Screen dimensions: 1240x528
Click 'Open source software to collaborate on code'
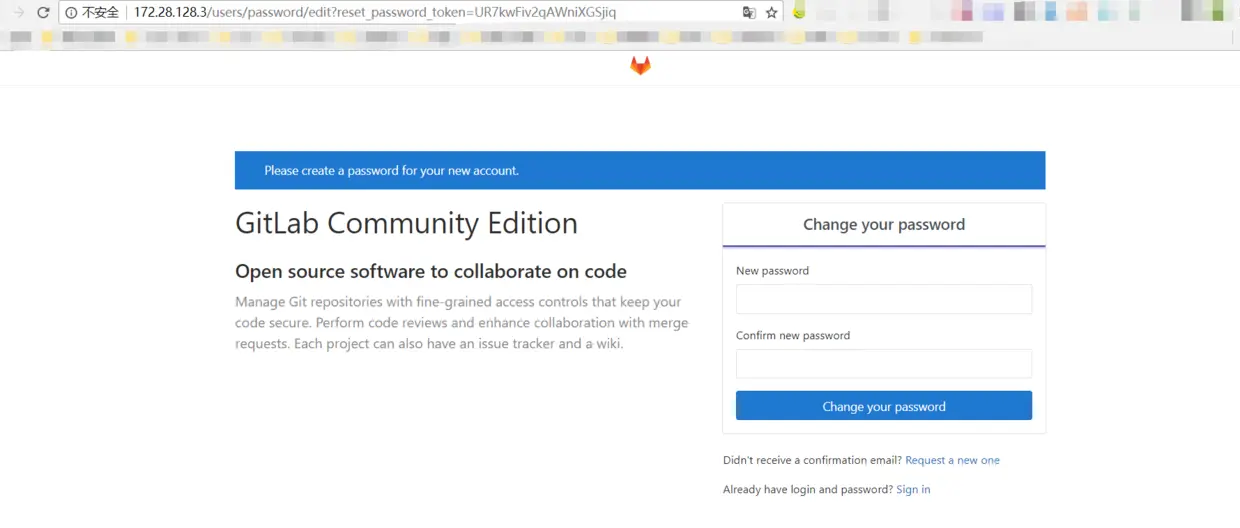pos(431,272)
